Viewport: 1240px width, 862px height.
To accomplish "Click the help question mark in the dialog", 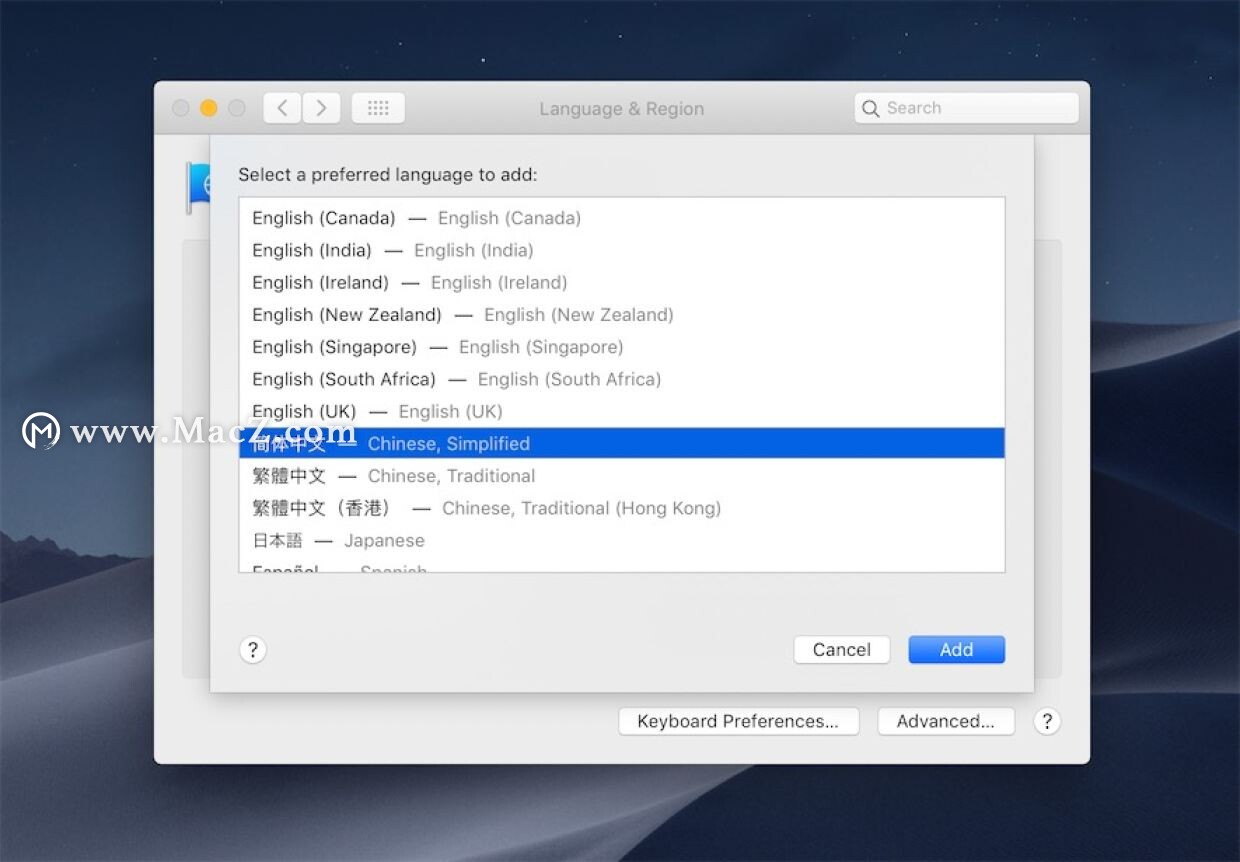I will click(x=252, y=650).
